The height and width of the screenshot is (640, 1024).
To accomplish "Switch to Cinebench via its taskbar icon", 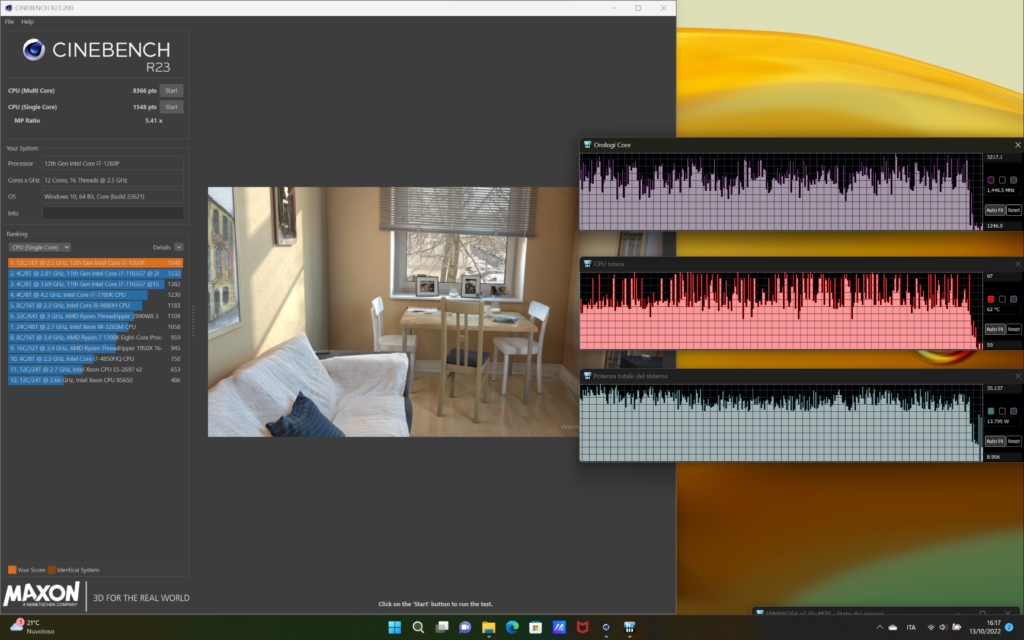I will 606,627.
